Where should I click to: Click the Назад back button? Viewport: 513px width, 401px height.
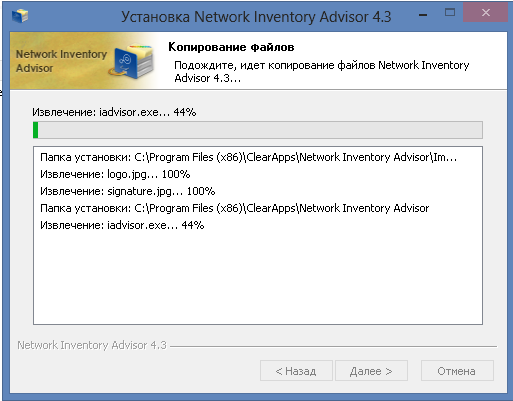click(x=296, y=371)
